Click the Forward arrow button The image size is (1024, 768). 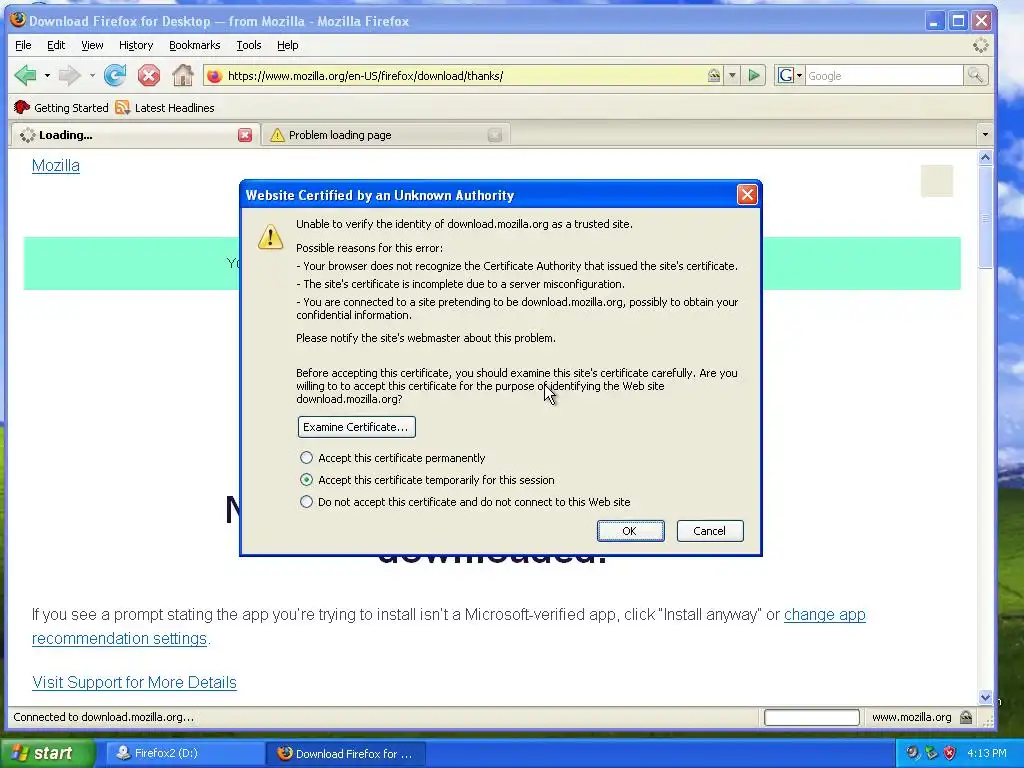tap(69, 76)
